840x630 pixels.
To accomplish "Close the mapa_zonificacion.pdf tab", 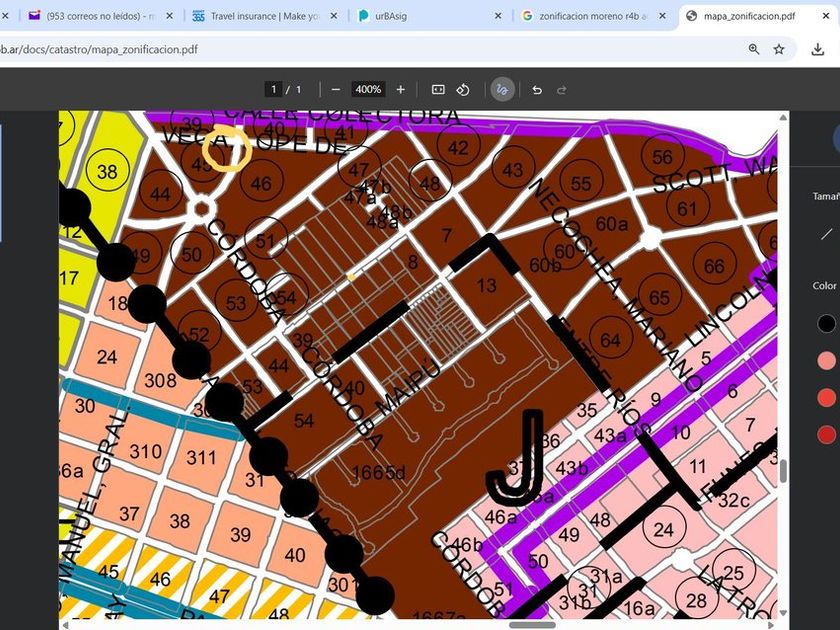I will pos(826,16).
